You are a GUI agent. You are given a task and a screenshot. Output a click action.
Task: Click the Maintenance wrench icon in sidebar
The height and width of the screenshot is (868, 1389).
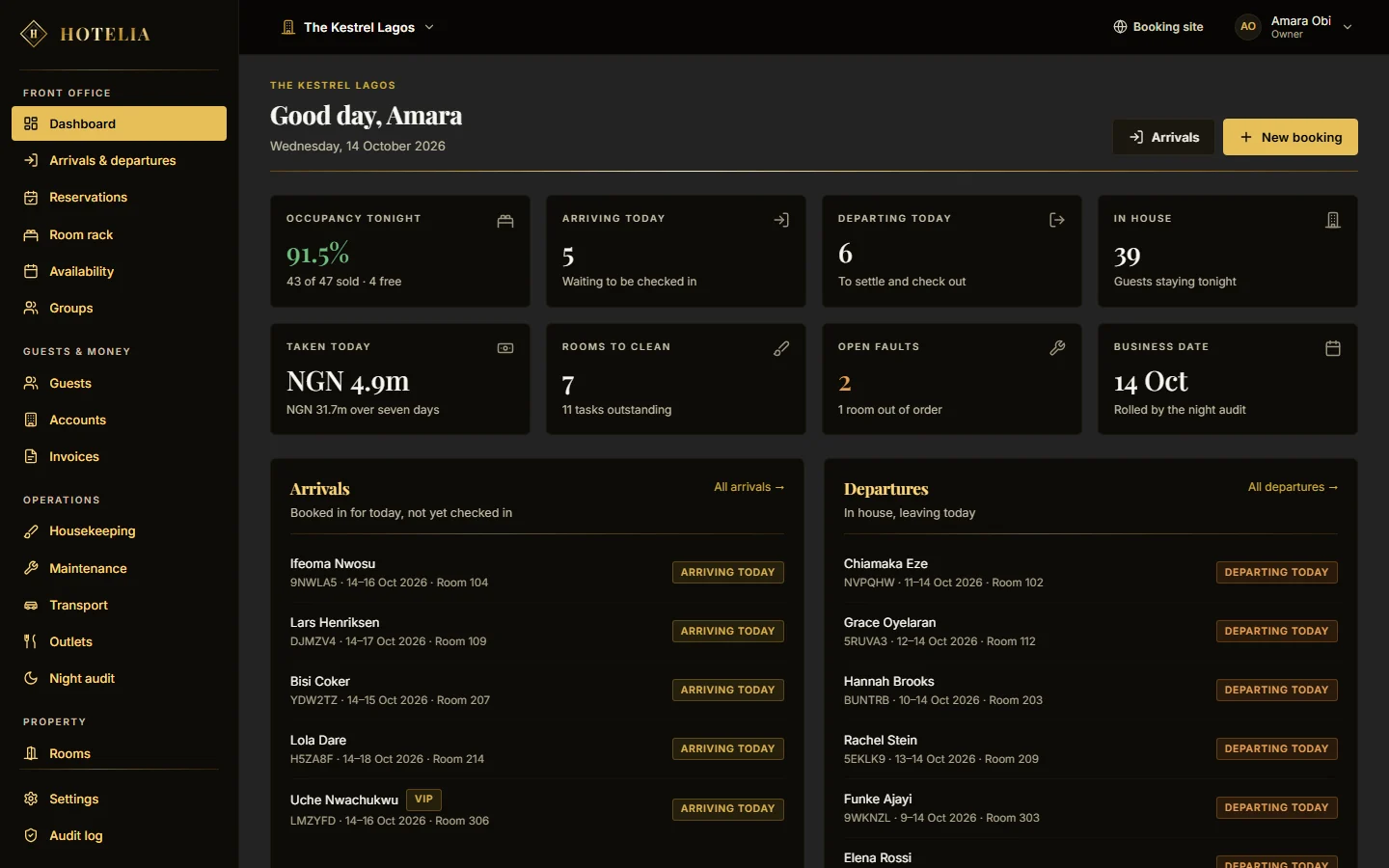click(31, 568)
